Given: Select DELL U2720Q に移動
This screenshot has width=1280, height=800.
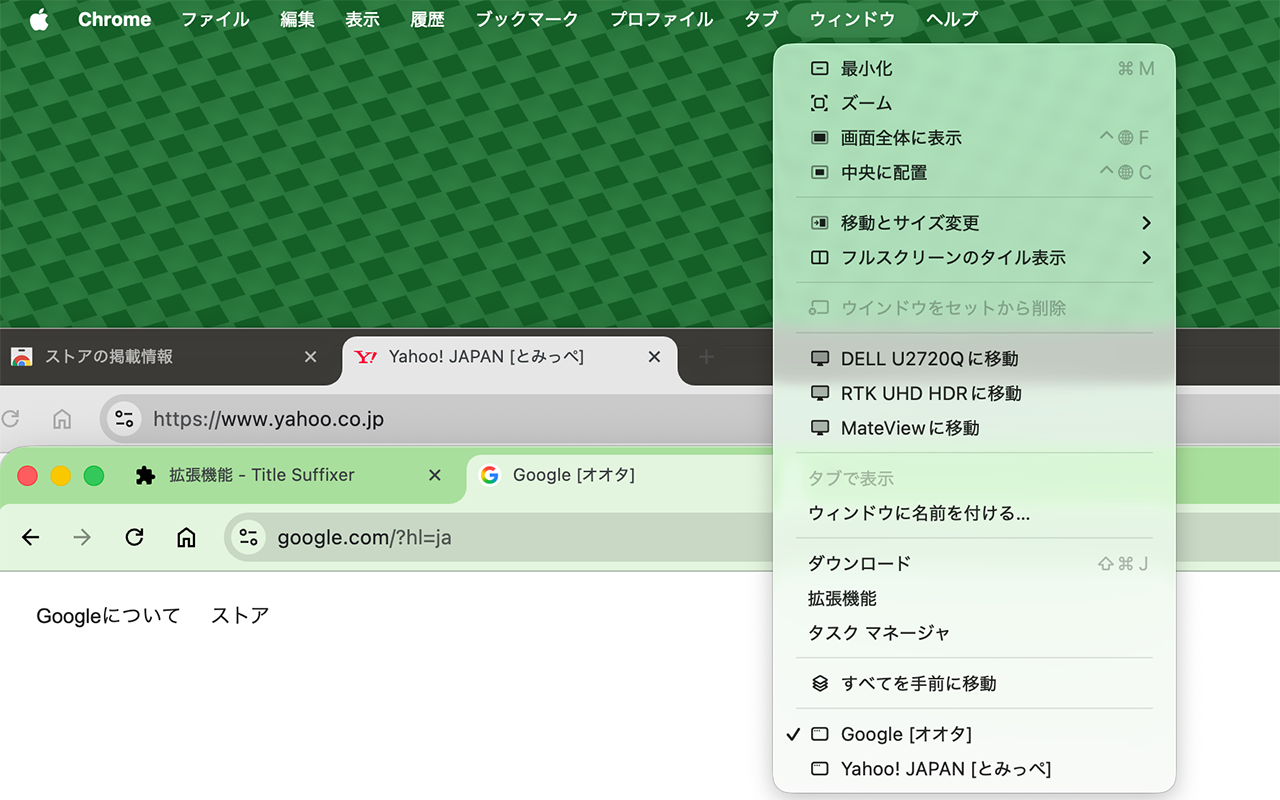Looking at the screenshot, I should click(x=929, y=359).
